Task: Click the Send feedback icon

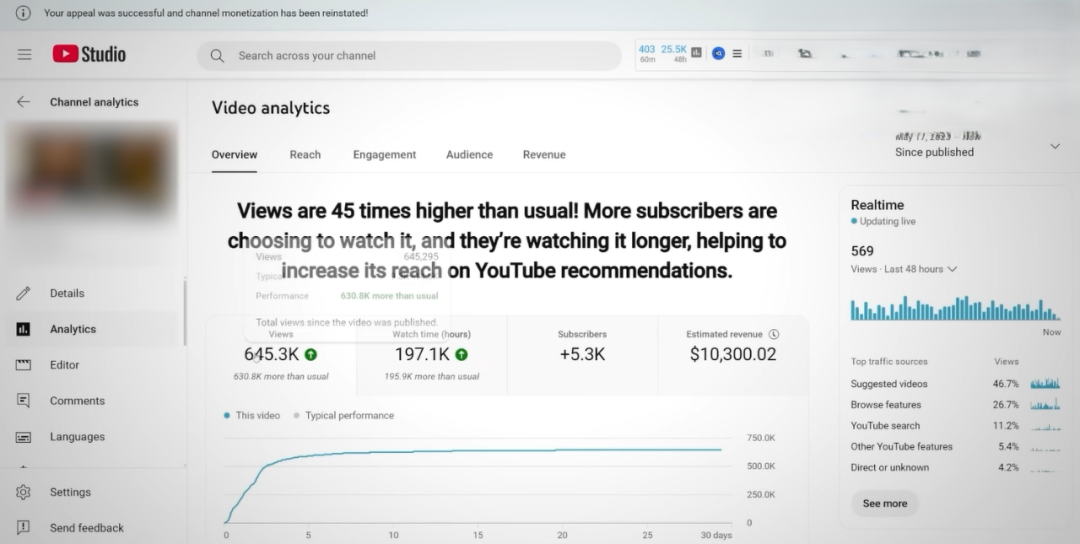Action: (x=24, y=528)
